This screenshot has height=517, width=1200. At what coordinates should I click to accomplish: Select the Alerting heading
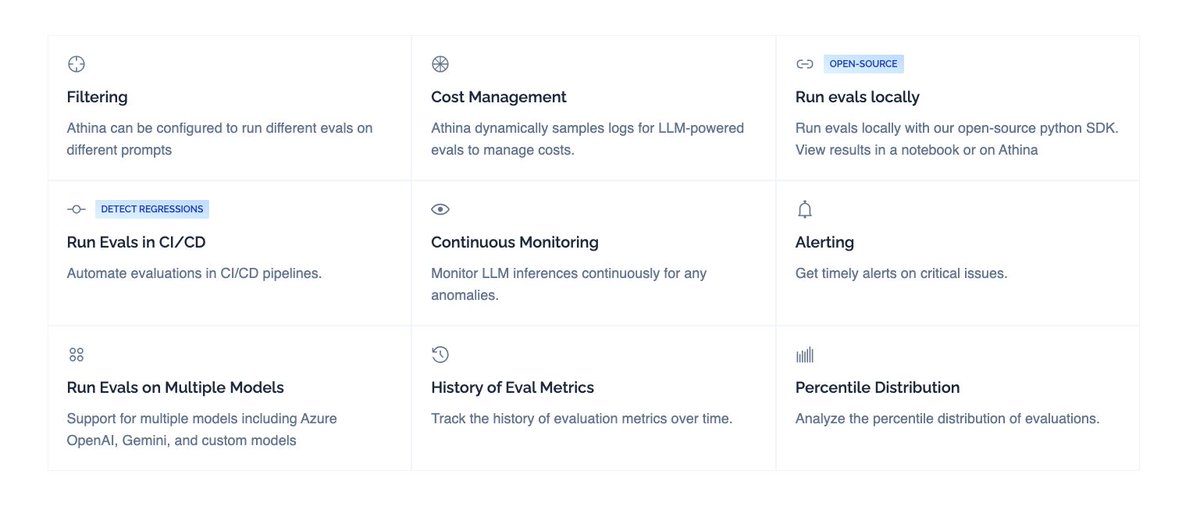tap(824, 242)
